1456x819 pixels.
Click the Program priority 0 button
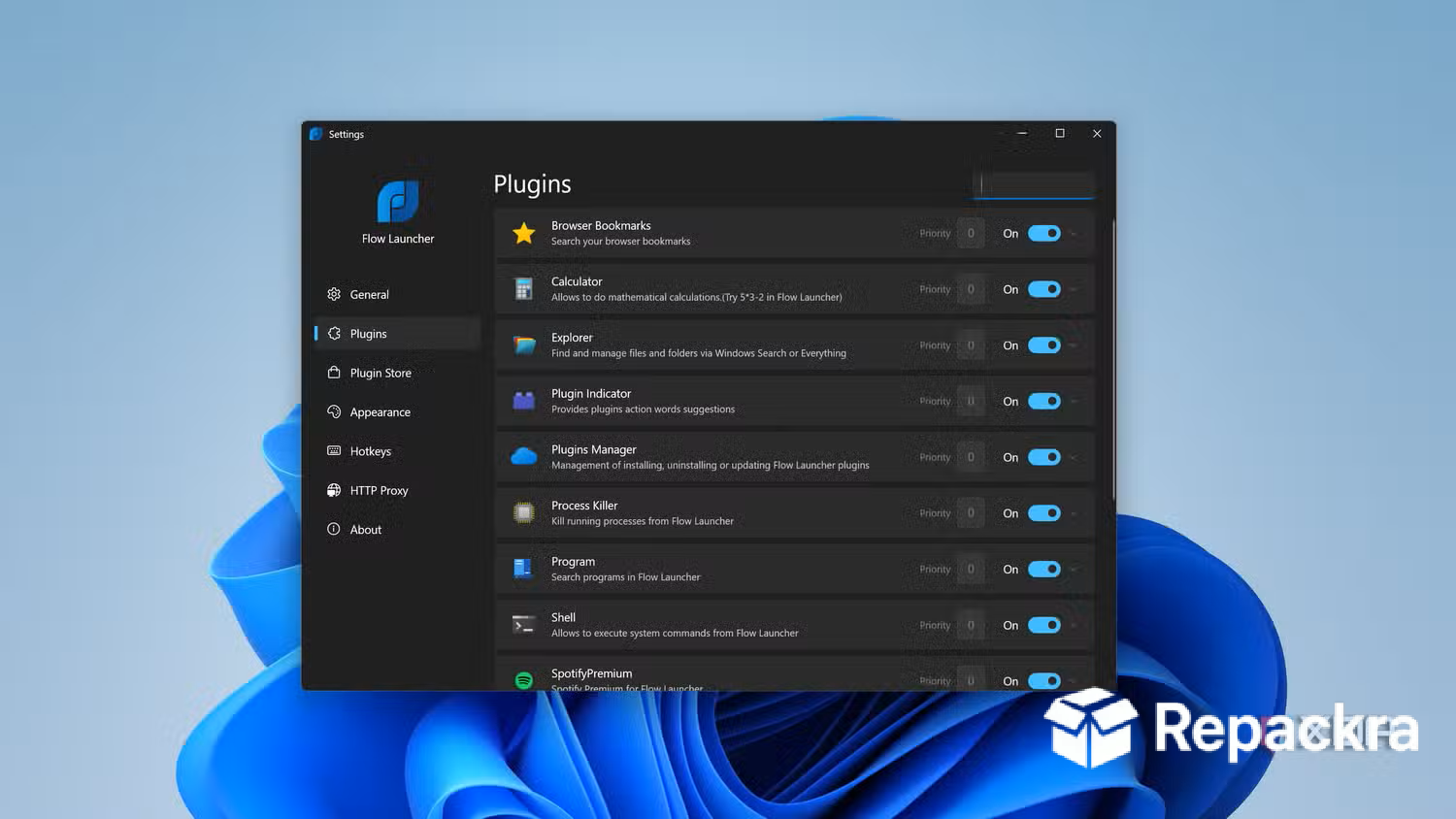tap(971, 569)
